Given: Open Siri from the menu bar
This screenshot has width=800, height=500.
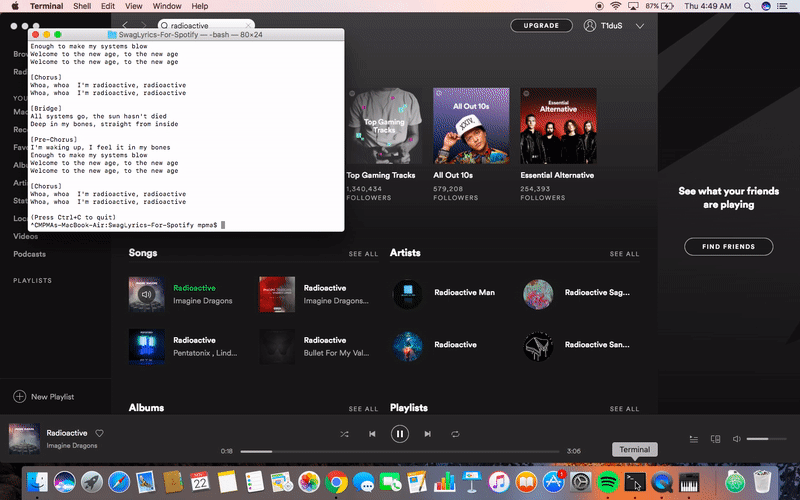Looking at the screenshot, I should coord(765,6).
